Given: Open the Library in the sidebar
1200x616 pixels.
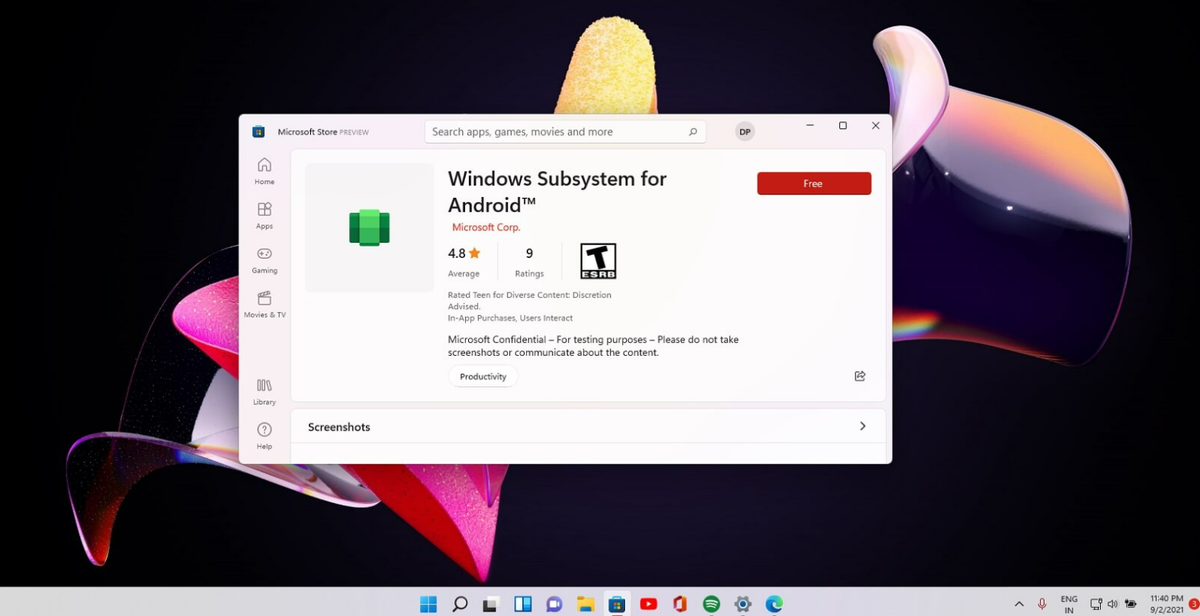Looking at the screenshot, I should click(x=264, y=391).
